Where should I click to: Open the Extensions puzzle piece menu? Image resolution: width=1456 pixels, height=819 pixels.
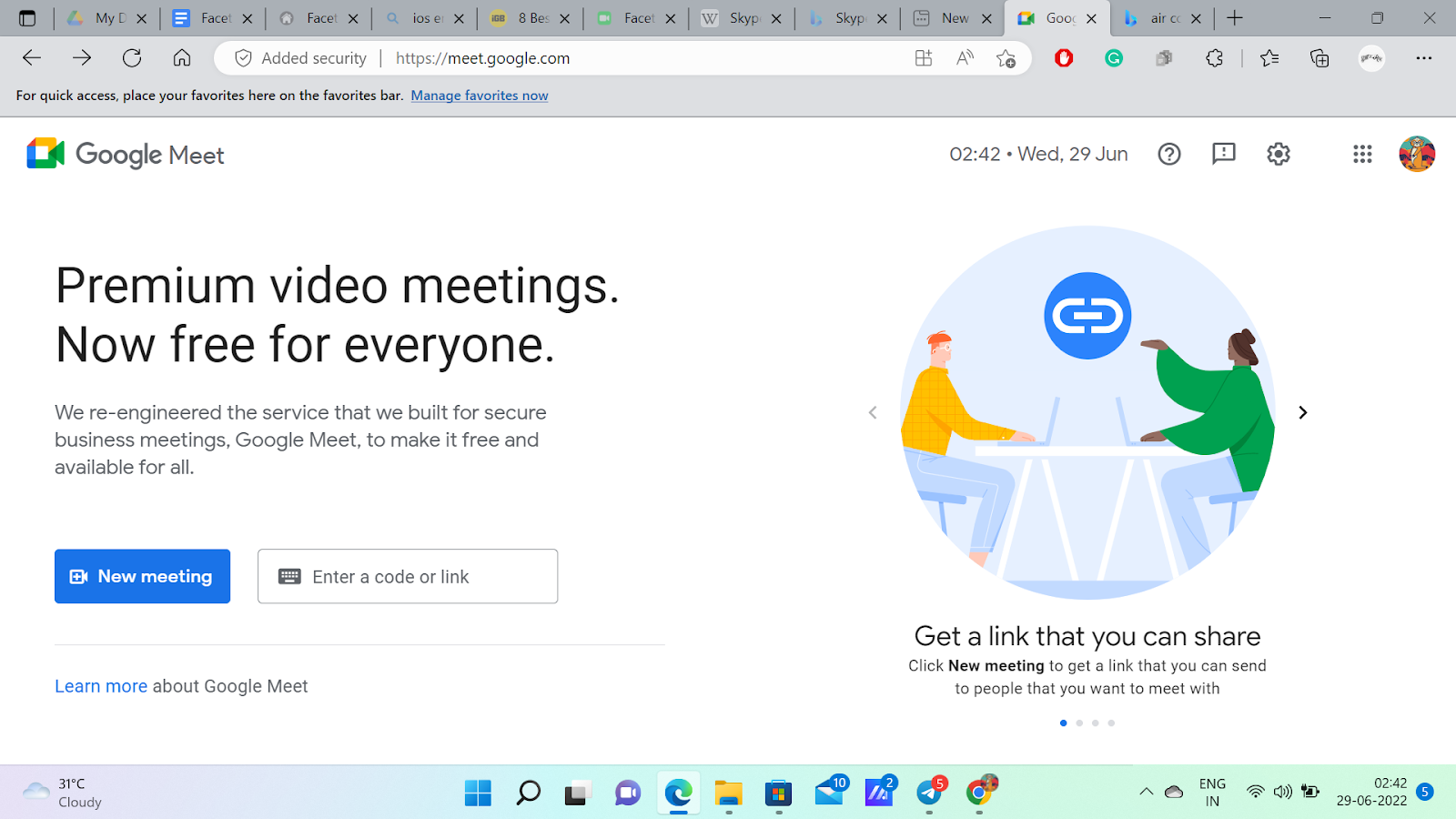[x=1214, y=58]
